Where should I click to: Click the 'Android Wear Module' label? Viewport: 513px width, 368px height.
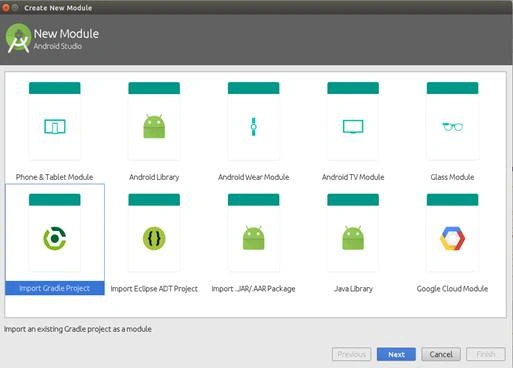coord(254,177)
